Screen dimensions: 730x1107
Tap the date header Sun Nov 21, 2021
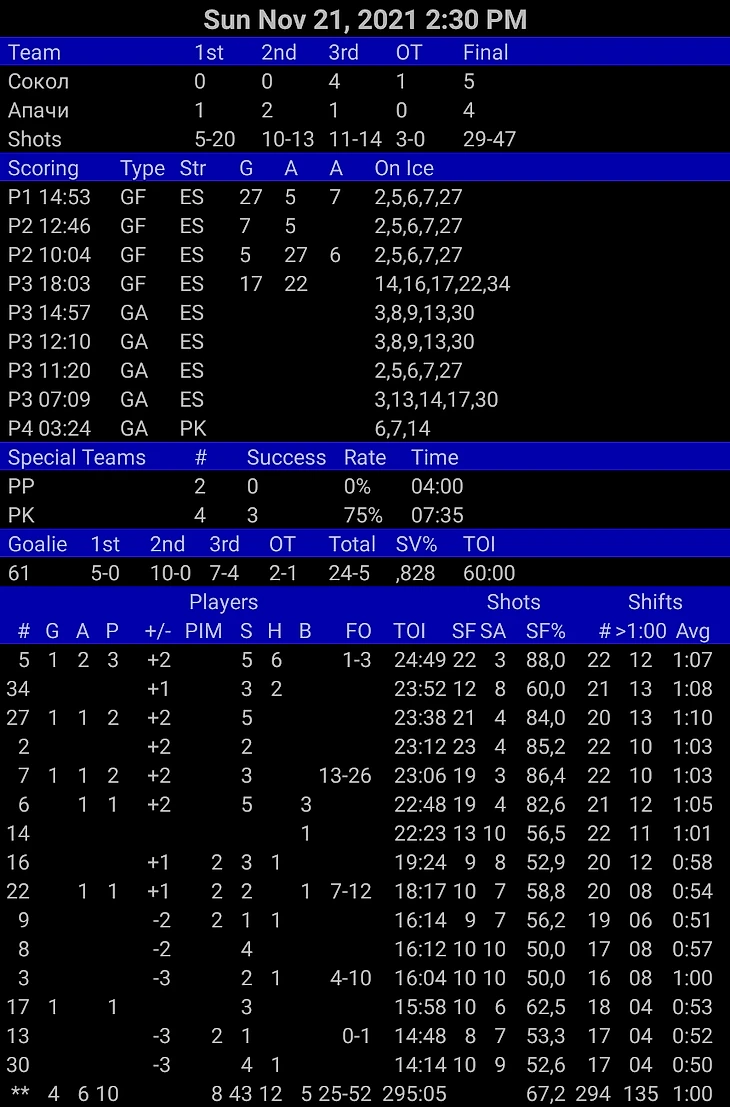[x=365, y=20]
